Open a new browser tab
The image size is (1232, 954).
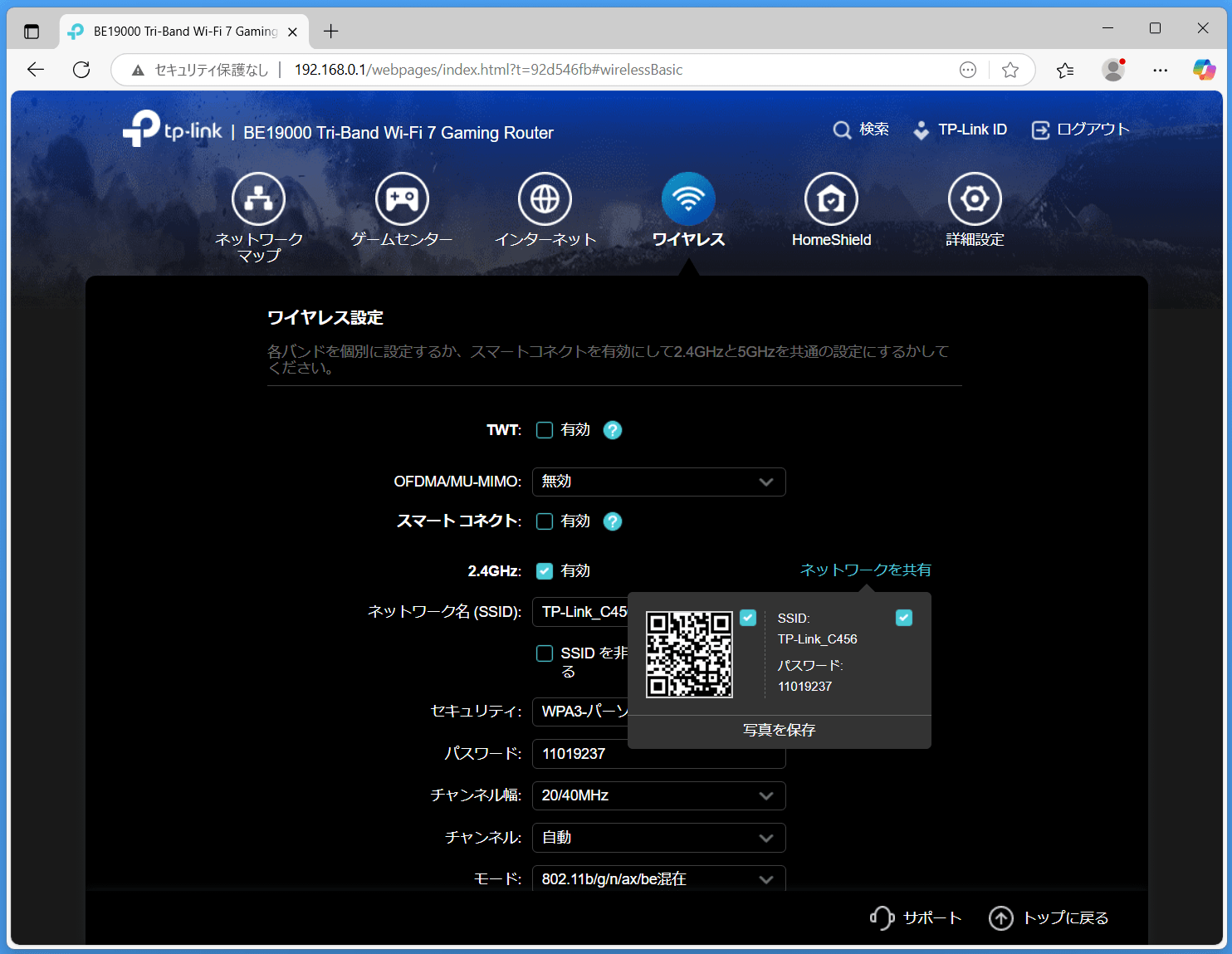click(x=330, y=32)
